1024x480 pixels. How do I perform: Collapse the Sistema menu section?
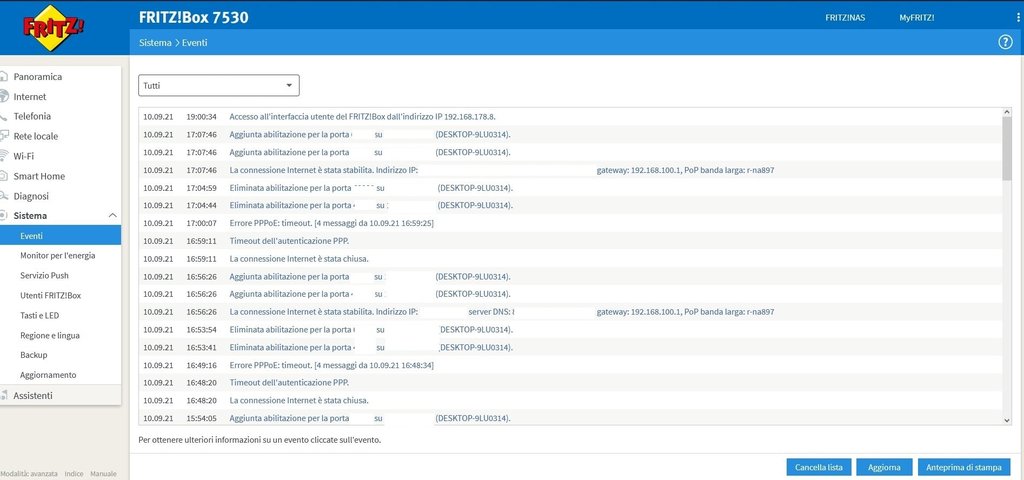tap(112, 216)
